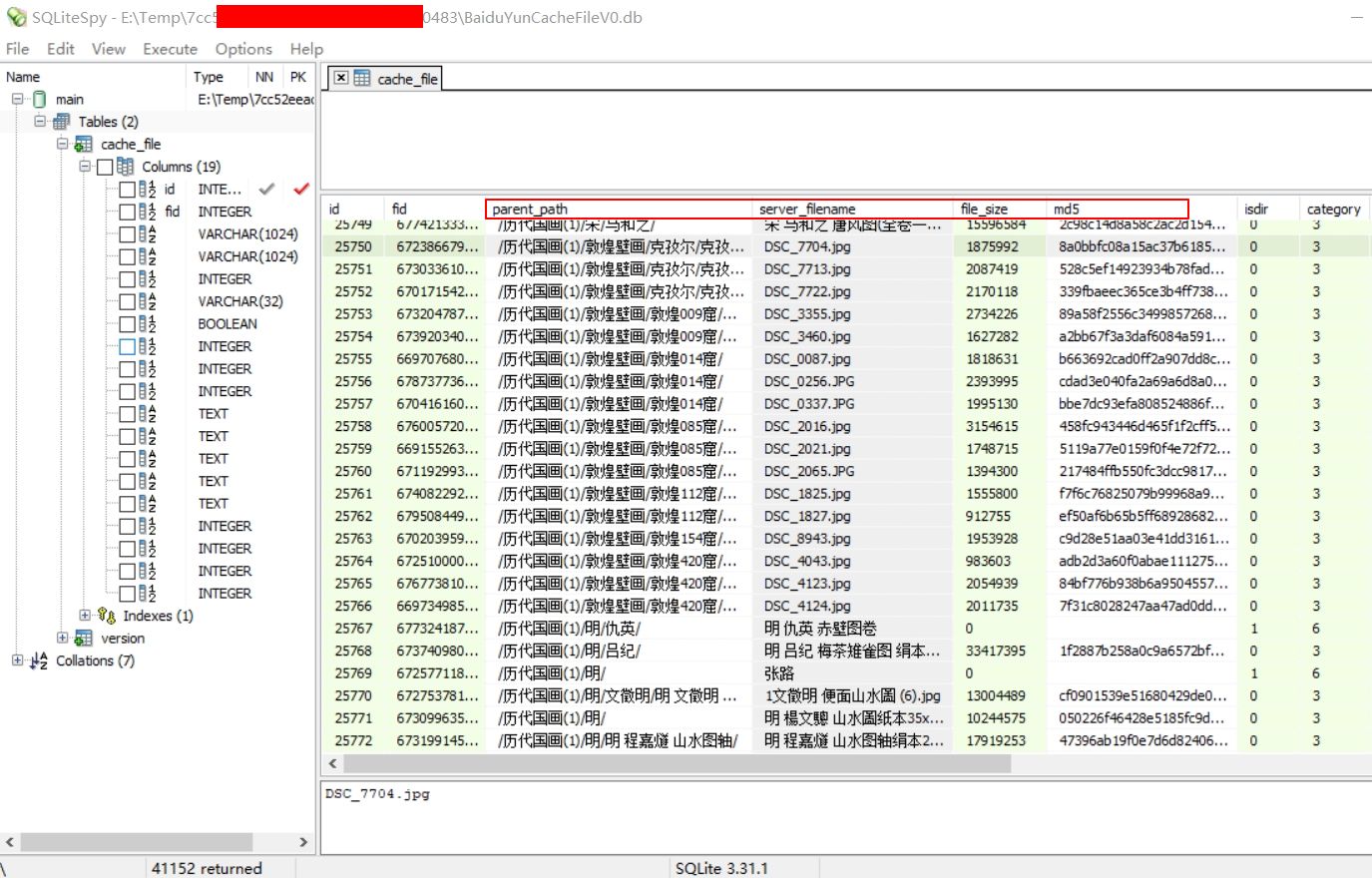Collapse the Tables (2) node
Image resolution: width=1372 pixels, height=878 pixels.
[x=40, y=122]
